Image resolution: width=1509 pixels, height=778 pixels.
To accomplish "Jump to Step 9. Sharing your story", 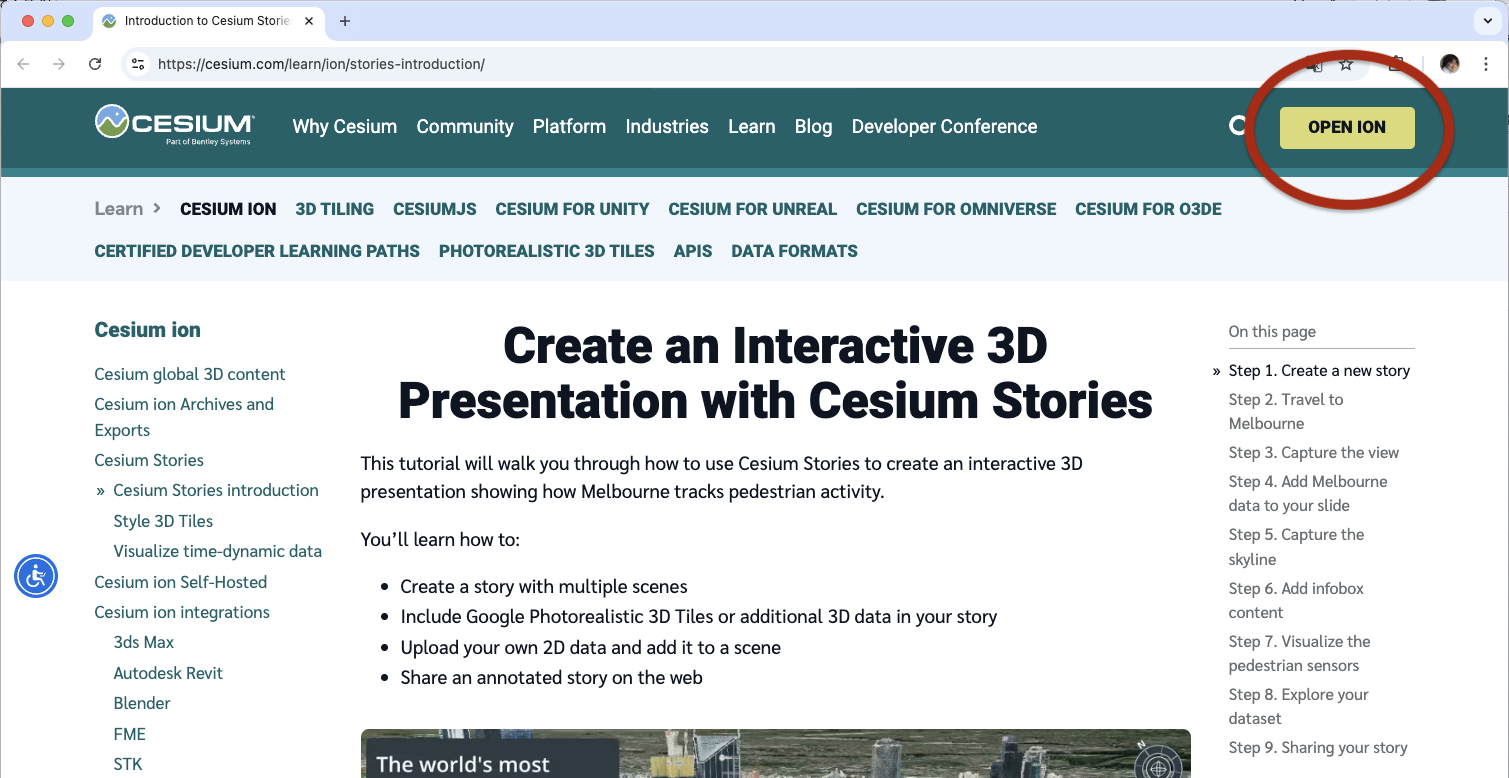I will coord(1318,747).
